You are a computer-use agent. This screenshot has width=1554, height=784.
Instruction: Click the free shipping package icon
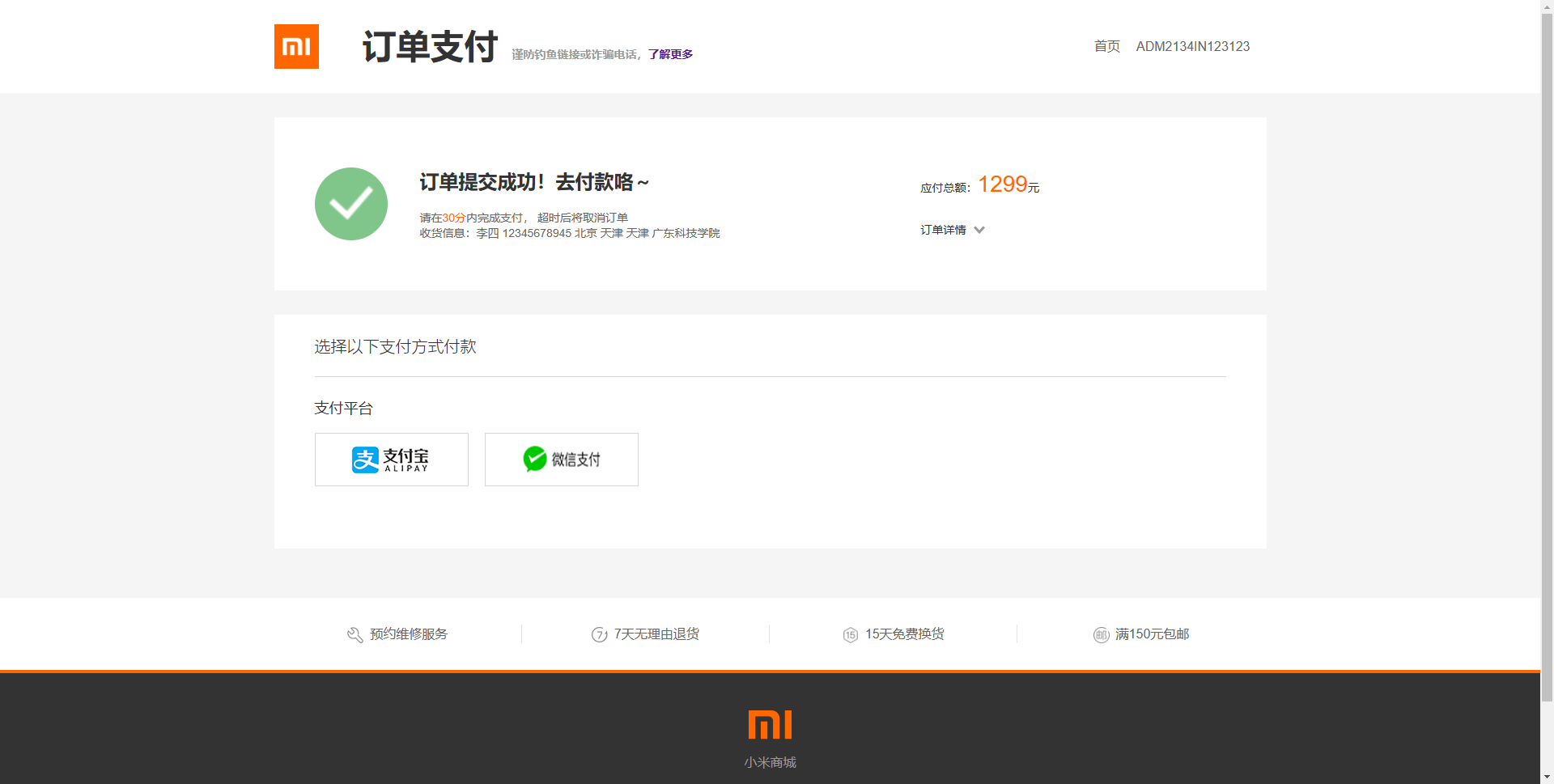(1102, 634)
